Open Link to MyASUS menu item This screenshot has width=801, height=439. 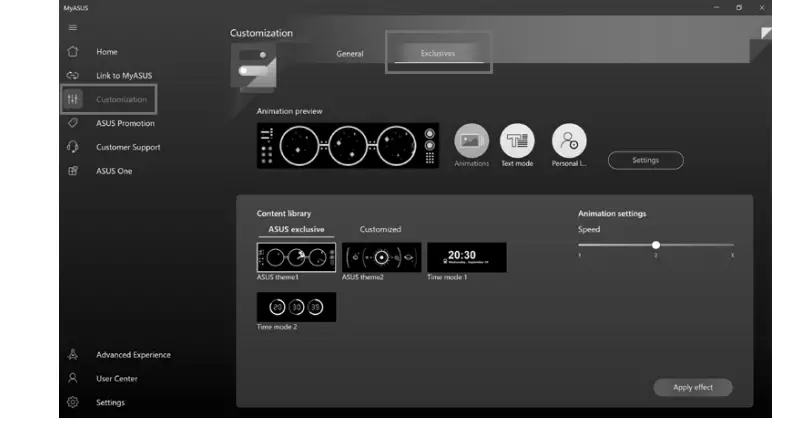(124, 76)
